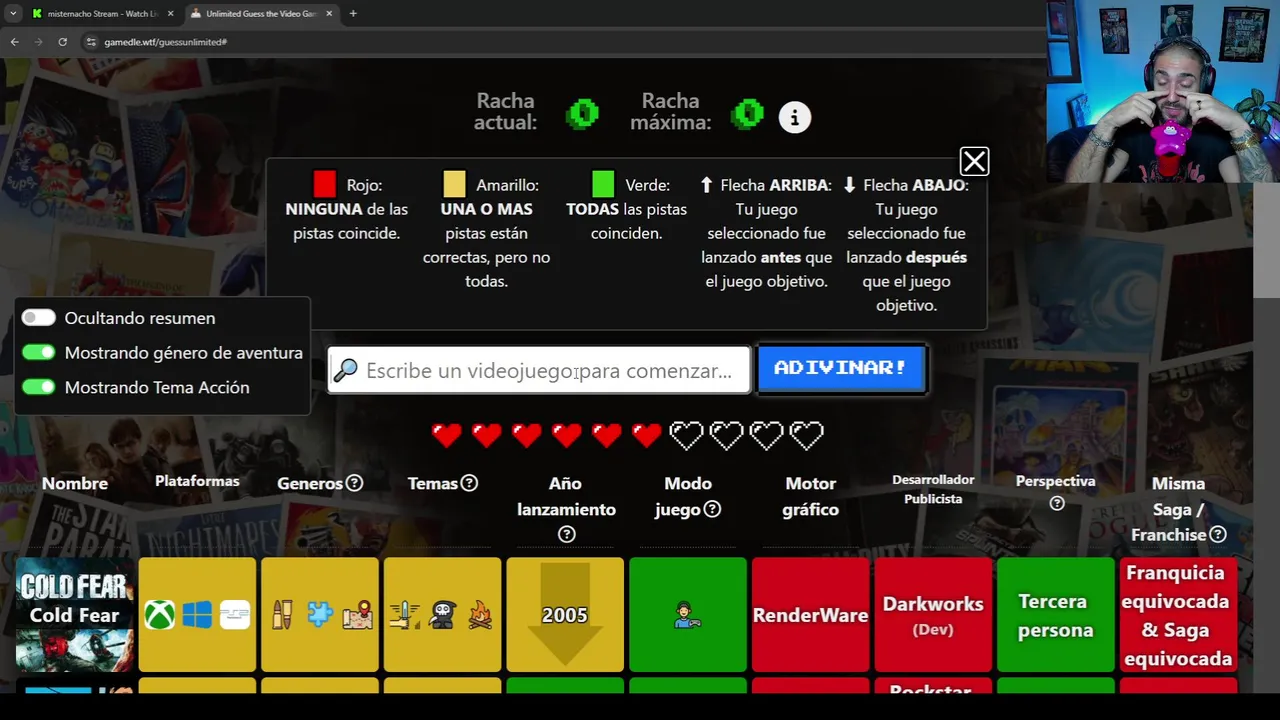Screen dimensions: 1280x720
Task: Click help icon under Perspectiva header
Action: click(1056, 503)
